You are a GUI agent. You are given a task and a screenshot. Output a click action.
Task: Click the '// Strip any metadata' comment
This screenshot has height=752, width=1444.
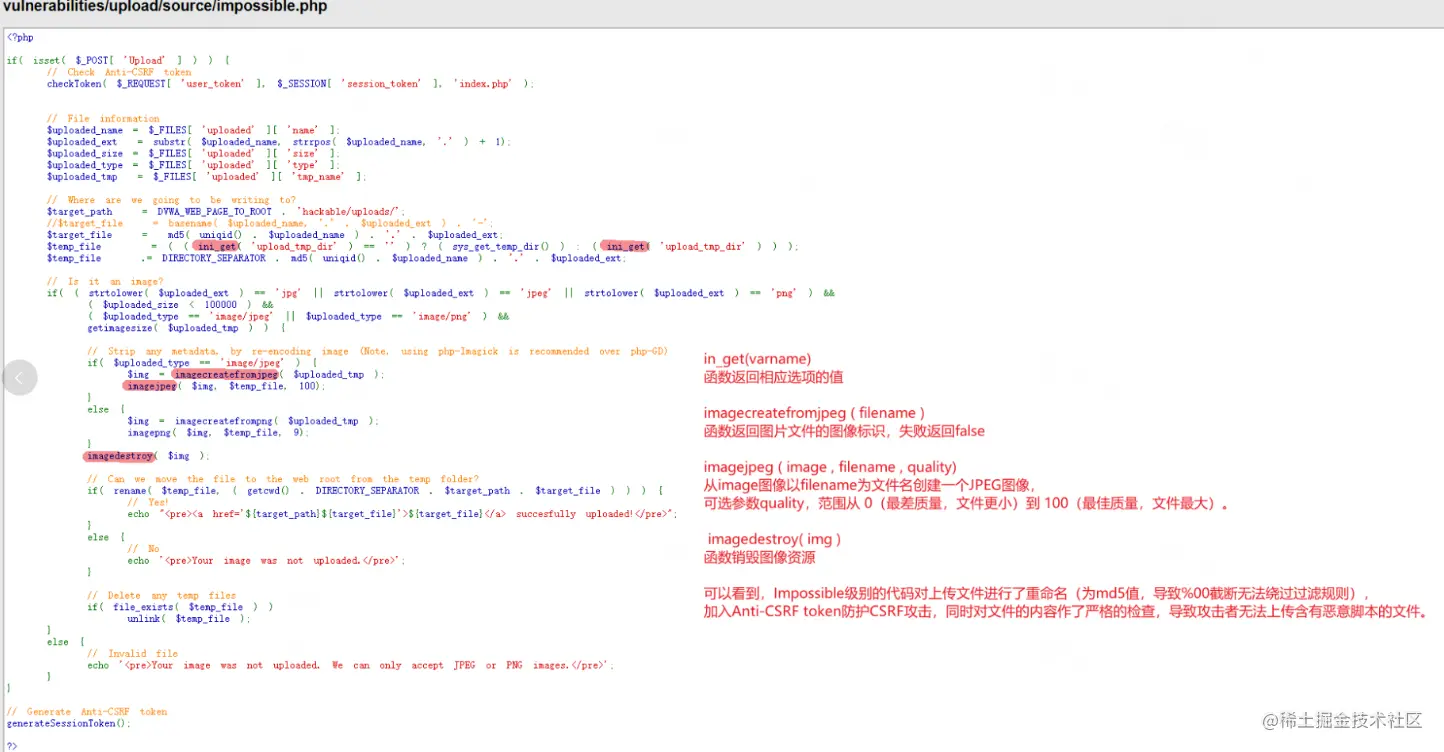[x=377, y=352]
